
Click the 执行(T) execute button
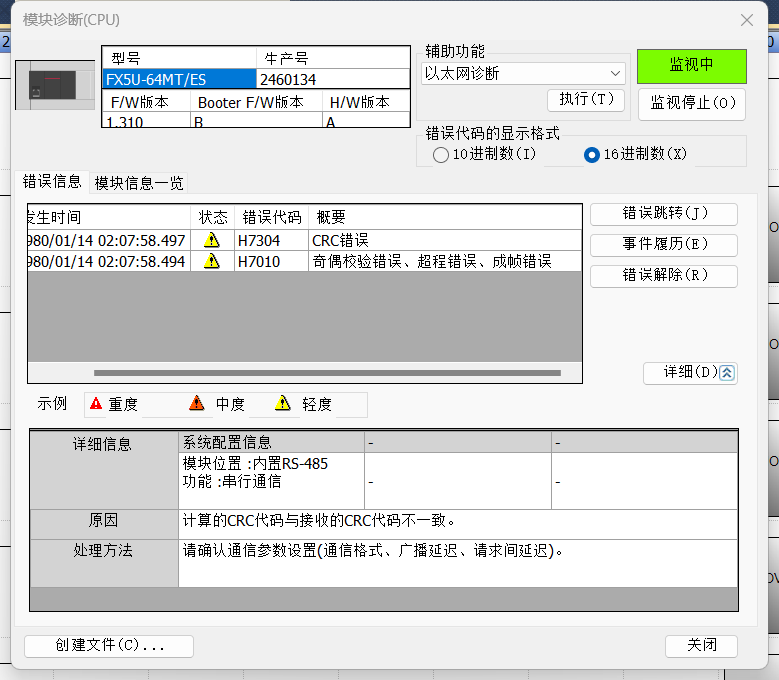(x=586, y=100)
